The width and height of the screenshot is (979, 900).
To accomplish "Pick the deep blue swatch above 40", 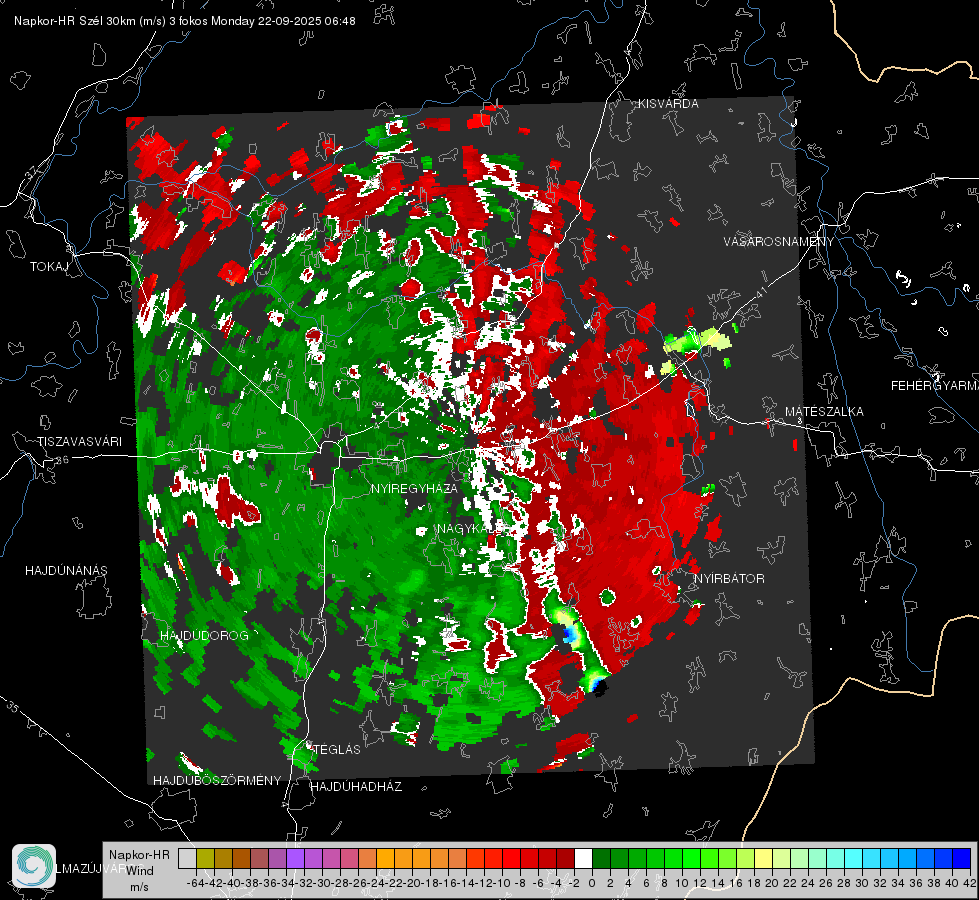I will point(962,859).
